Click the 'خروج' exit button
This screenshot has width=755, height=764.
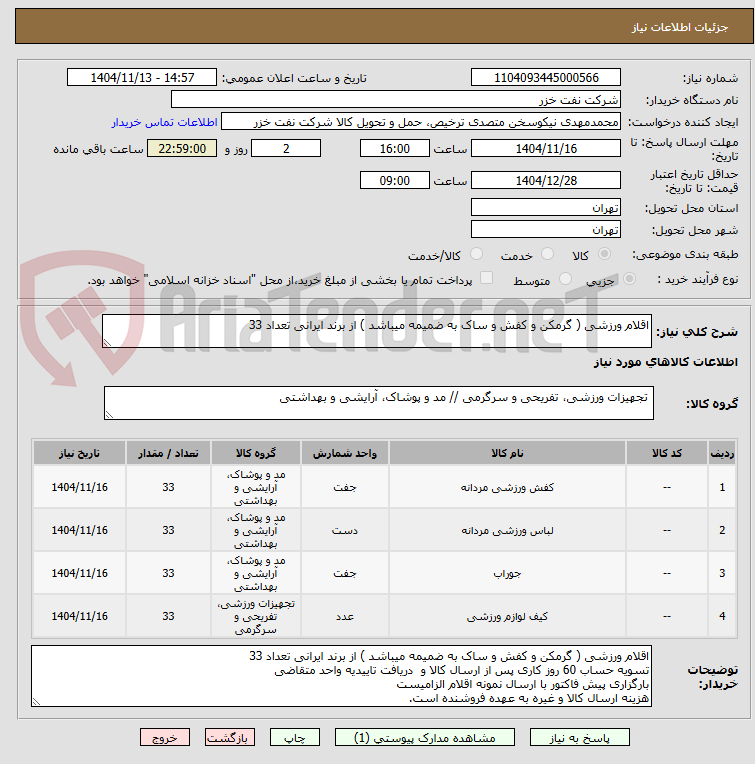(165, 737)
